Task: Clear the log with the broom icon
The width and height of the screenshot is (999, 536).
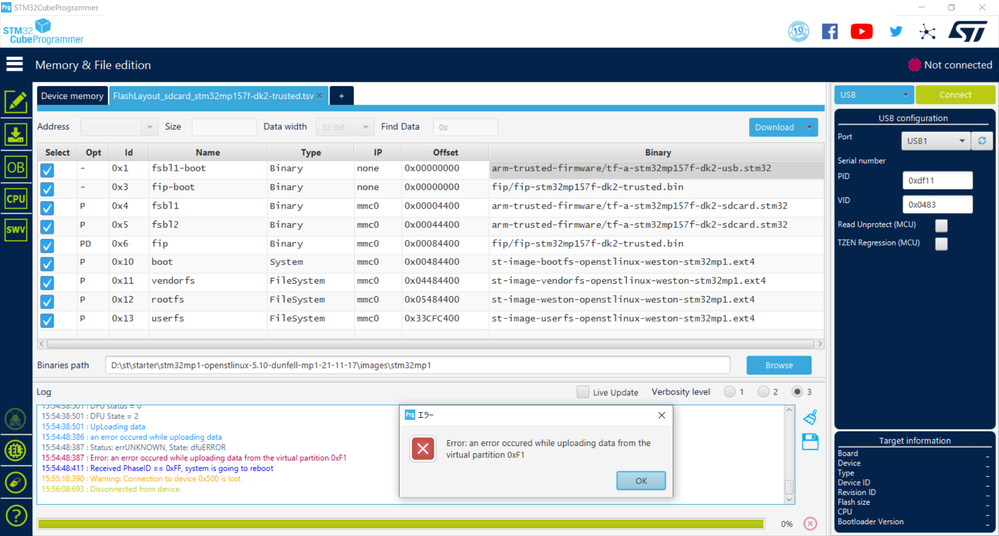Action: pos(810,417)
